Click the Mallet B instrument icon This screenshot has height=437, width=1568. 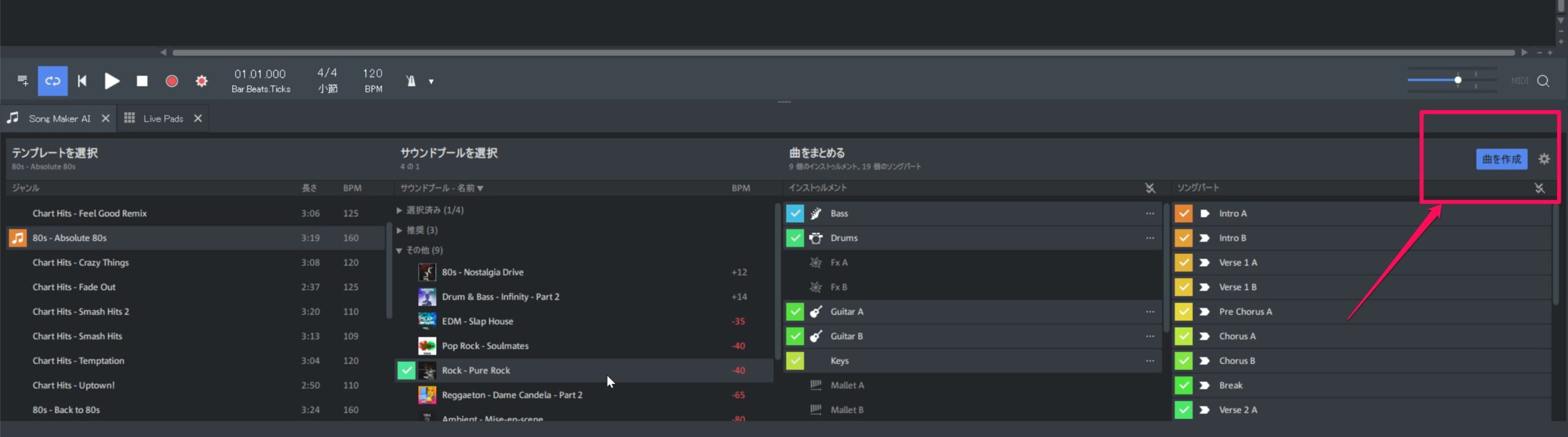coord(816,409)
